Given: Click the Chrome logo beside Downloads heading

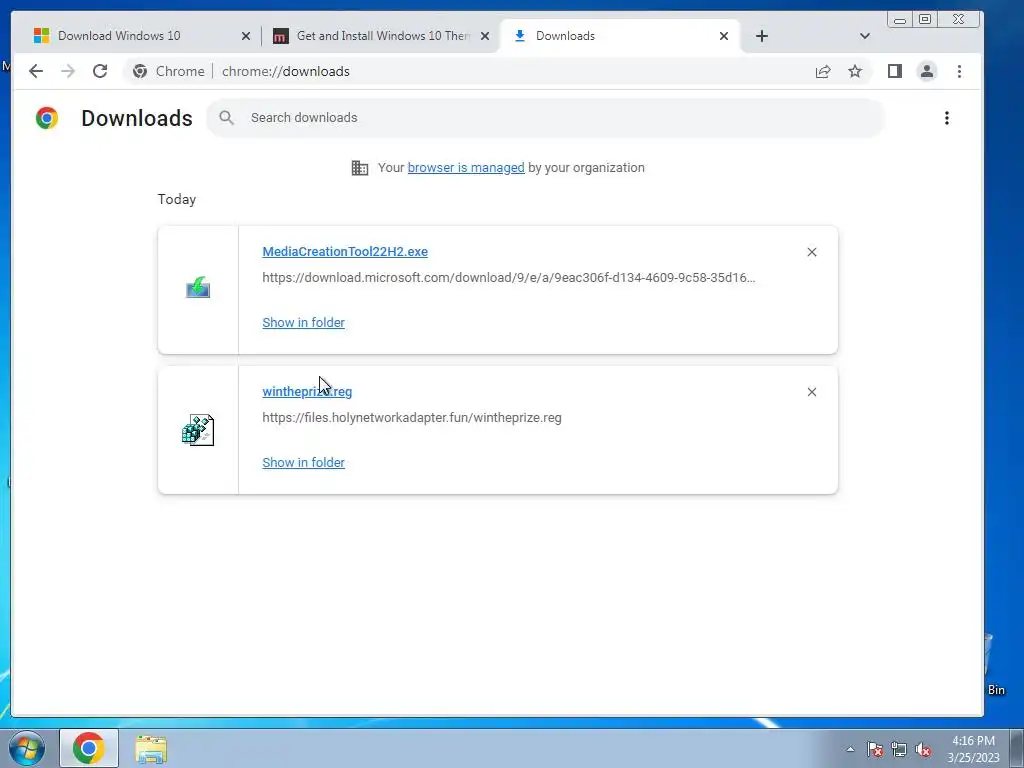Looking at the screenshot, I should pyautogui.click(x=46, y=118).
